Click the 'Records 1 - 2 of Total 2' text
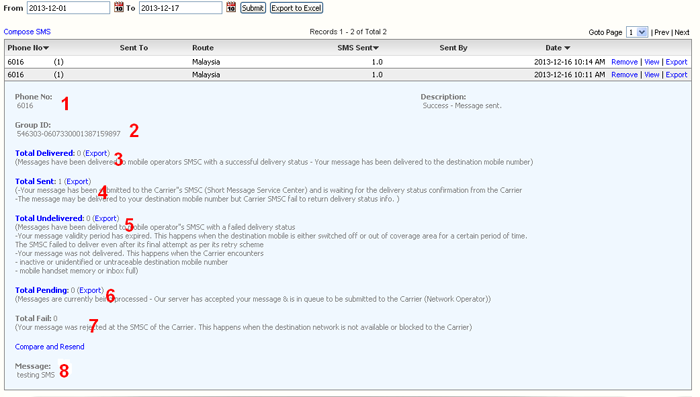Screen dimensions: 700x397 click(348, 32)
